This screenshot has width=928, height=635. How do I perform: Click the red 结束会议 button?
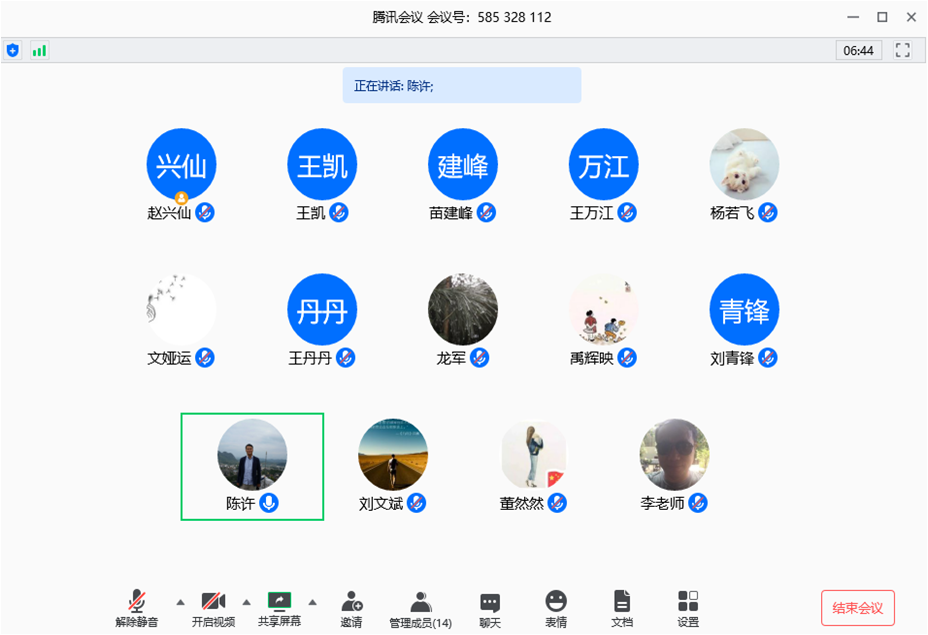click(x=858, y=608)
